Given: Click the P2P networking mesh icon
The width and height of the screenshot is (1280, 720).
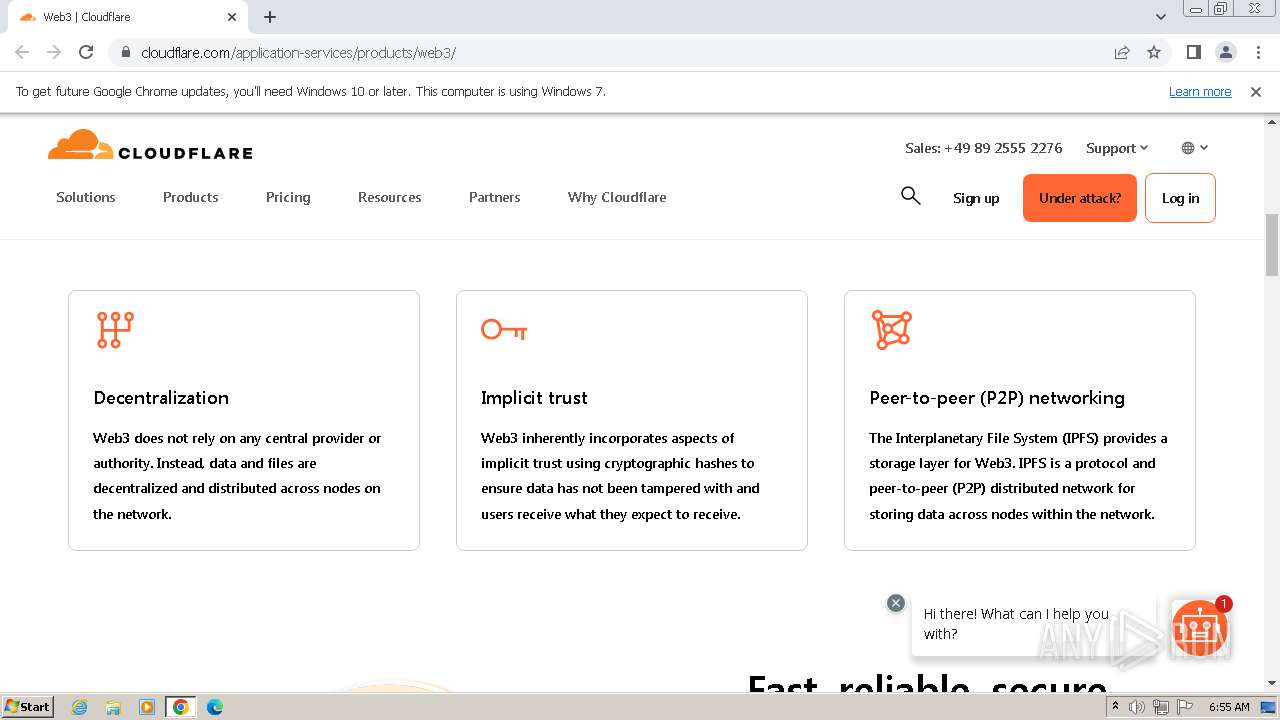Looking at the screenshot, I should pos(891,330).
